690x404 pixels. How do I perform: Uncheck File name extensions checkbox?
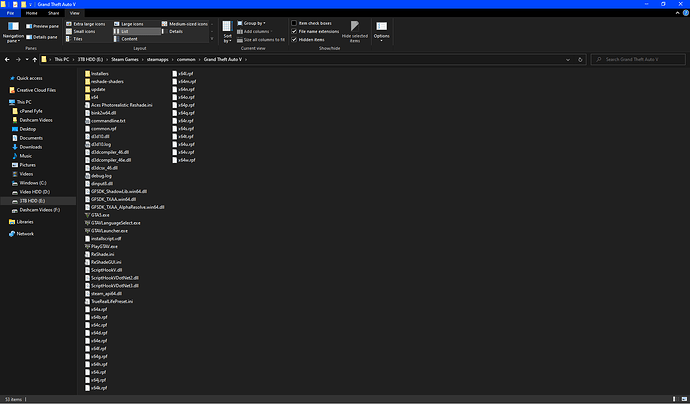click(295, 31)
